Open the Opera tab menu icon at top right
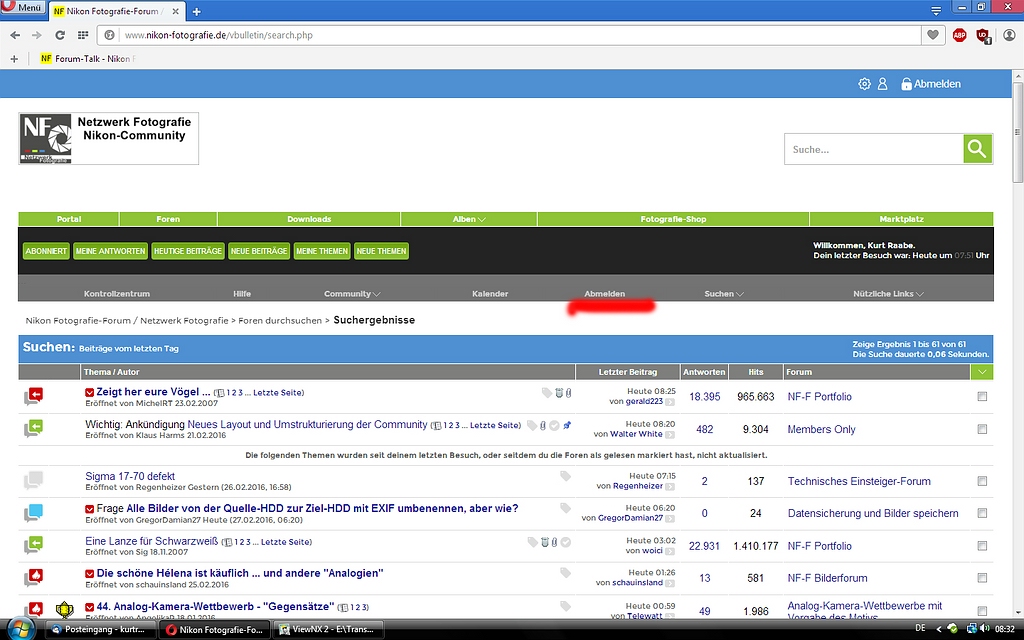This screenshot has height=640, width=1024. point(936,10)
